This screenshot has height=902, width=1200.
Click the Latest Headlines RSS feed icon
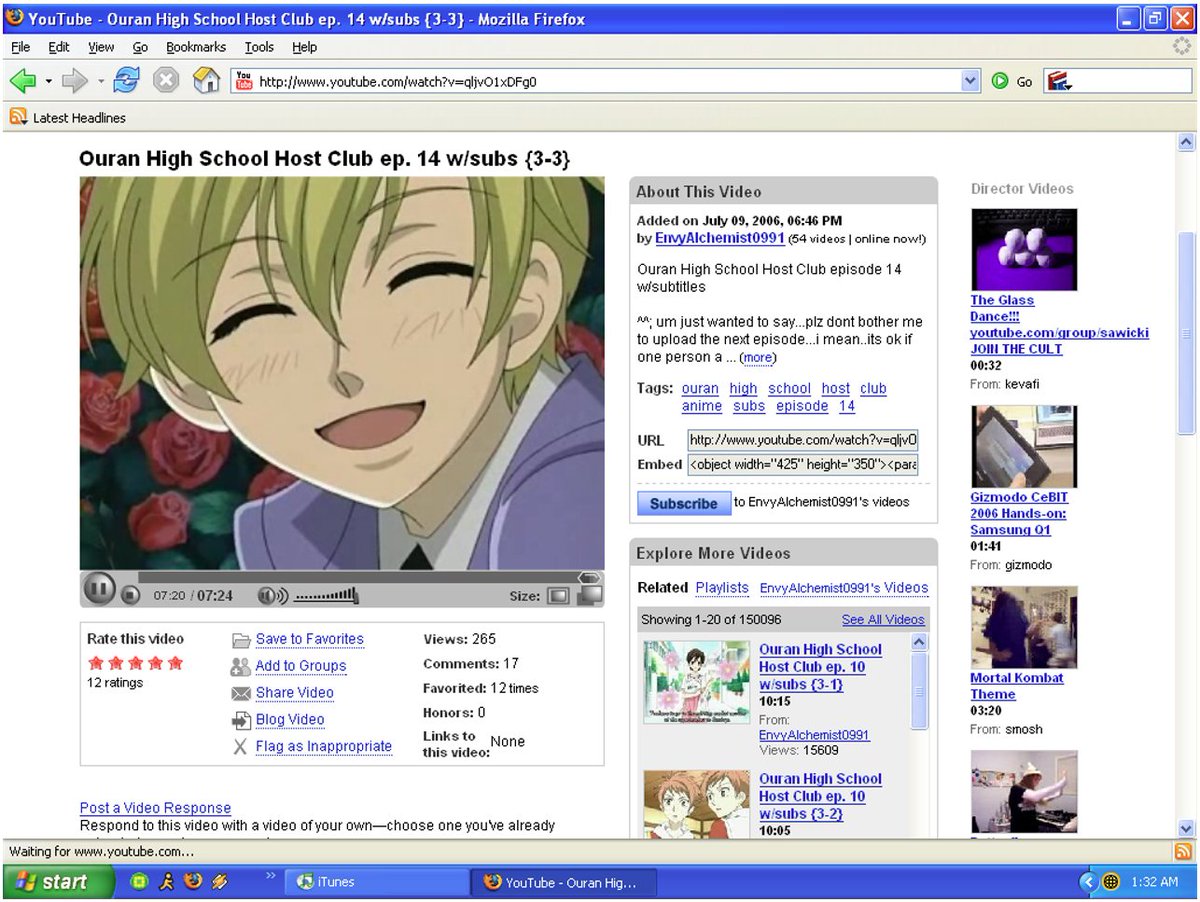[18, 117]
